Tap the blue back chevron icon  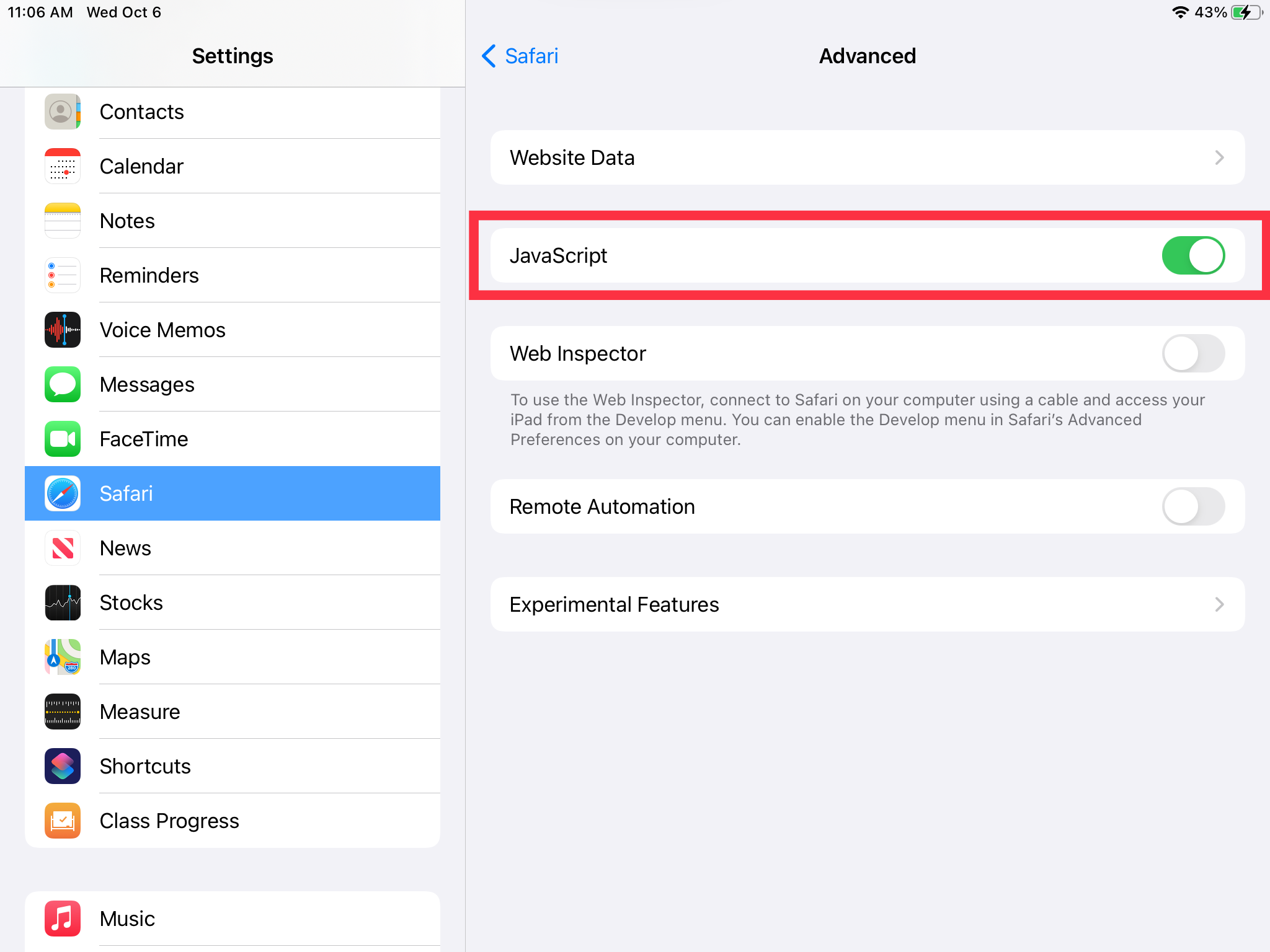[x=489, y=56]
